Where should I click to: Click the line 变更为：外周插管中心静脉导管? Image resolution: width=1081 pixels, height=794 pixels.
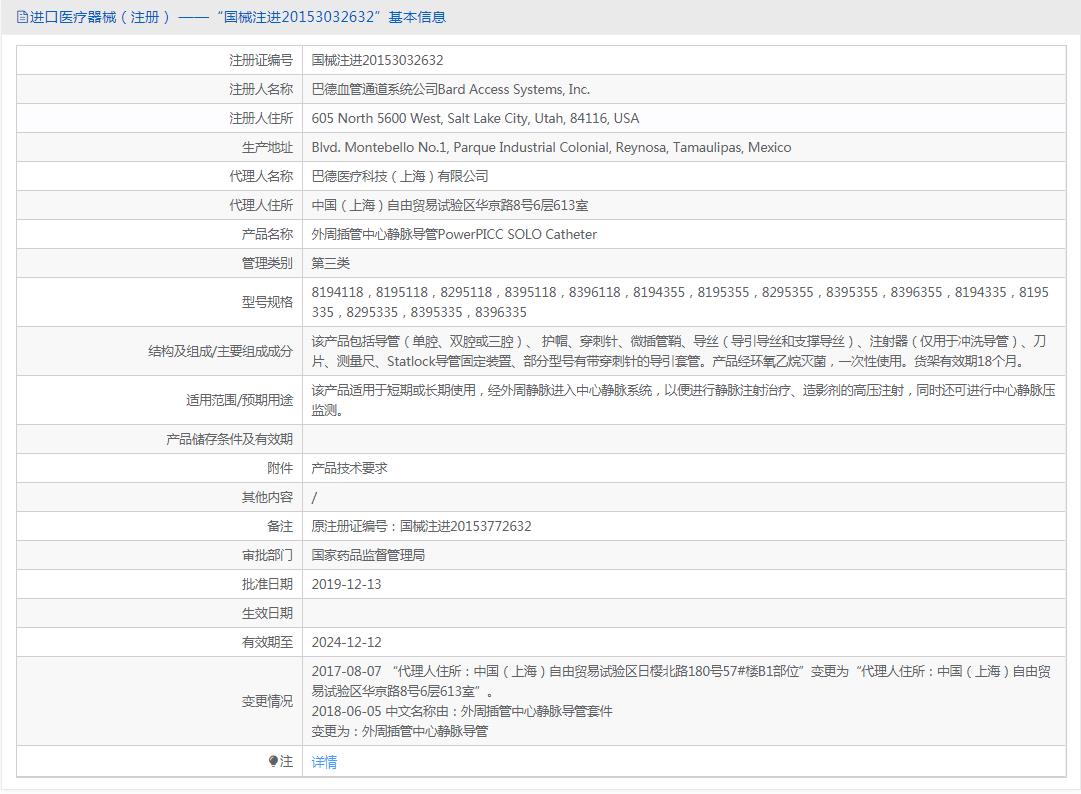[x=400, y=731]
